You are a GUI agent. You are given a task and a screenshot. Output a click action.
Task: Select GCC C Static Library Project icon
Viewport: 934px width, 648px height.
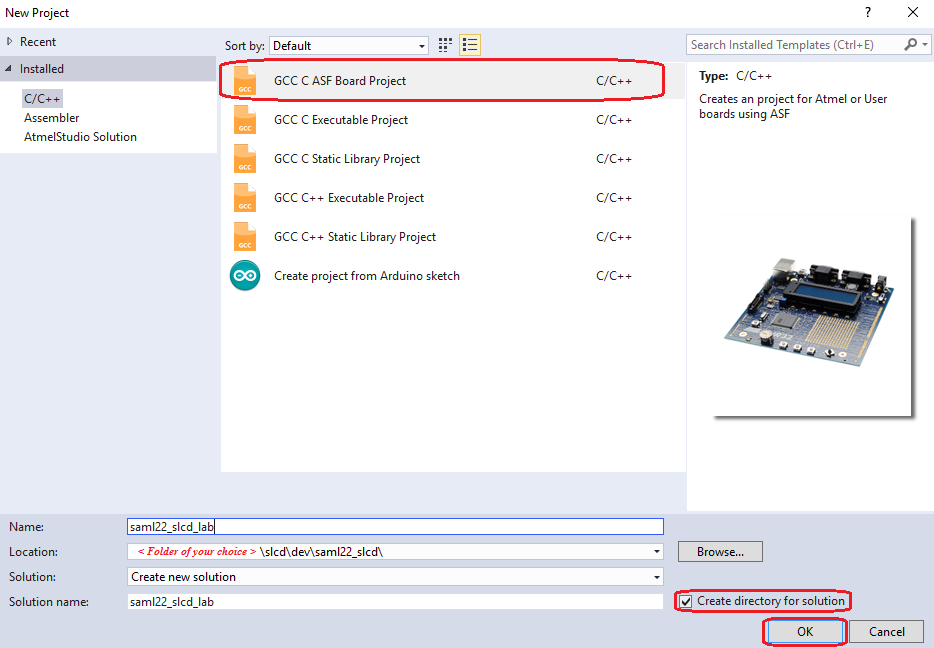tap(245, 159)
